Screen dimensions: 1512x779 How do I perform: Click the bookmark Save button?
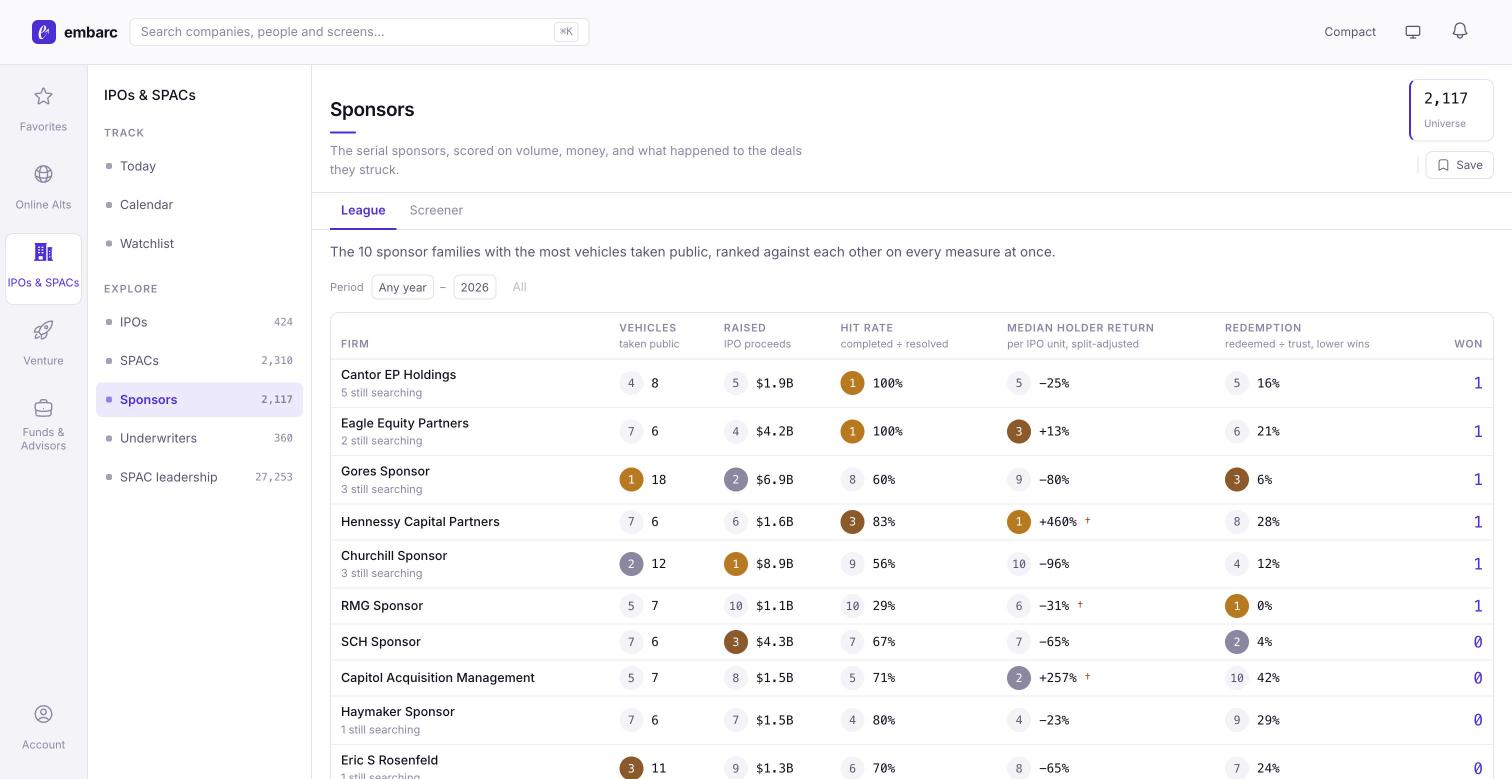click(1459, 165)
